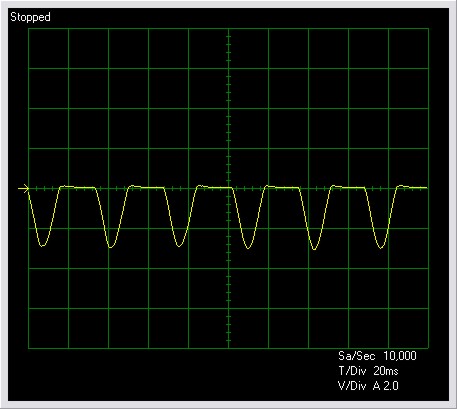Click the third waveform trough from left
Viewport: 457px width, 409px height.
click(x=179, y=246)
